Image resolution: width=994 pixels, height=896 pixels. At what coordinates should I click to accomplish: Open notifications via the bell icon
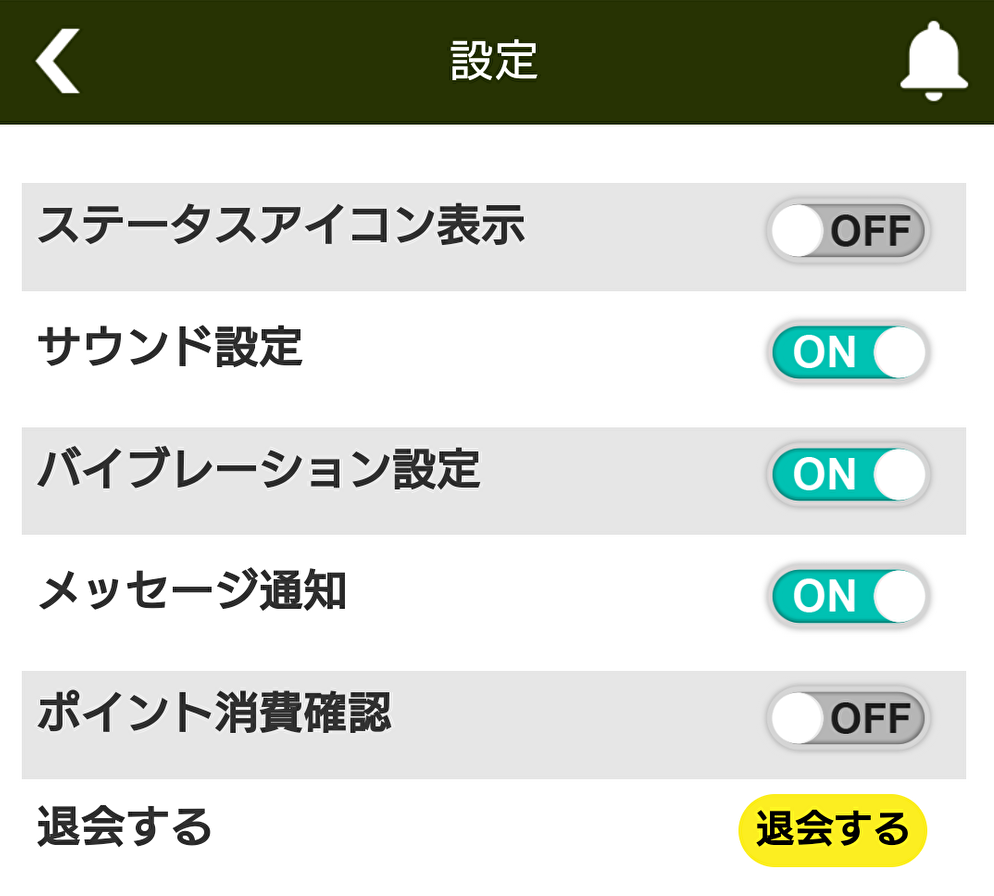[x=934, y=61]
